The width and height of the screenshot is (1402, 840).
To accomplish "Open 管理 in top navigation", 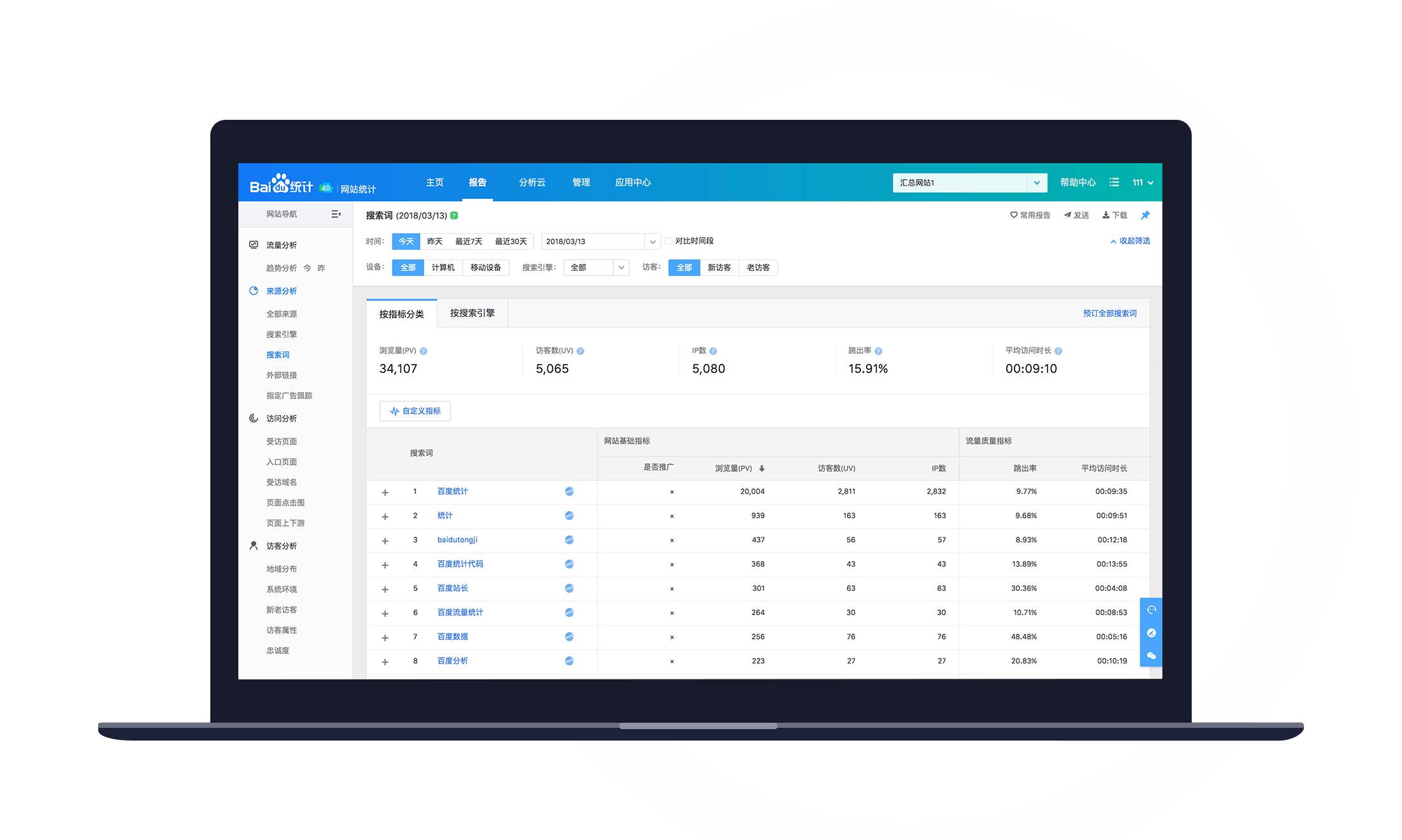I will [x=581, y=182].
